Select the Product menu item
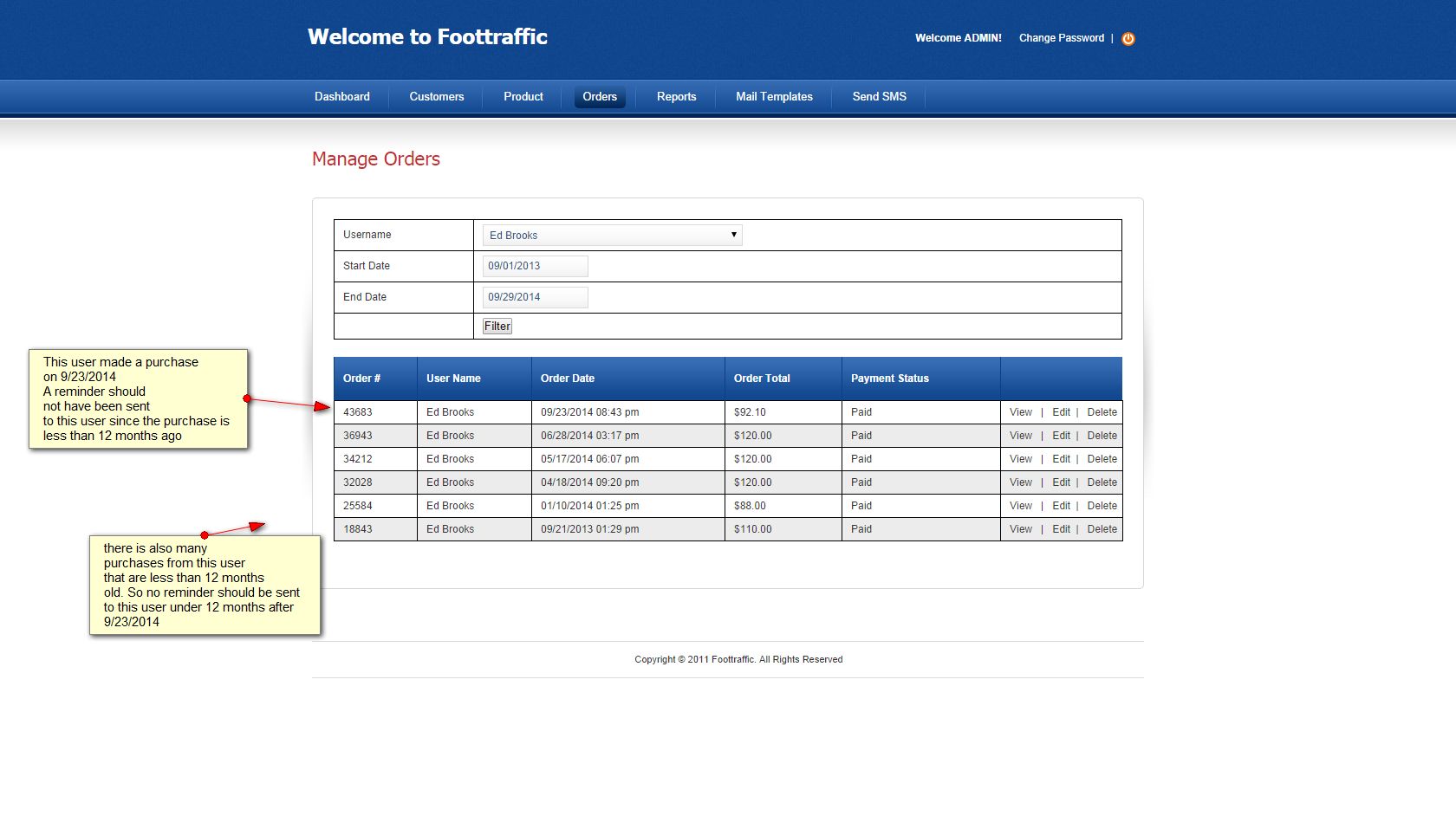 tap(523, 96)
